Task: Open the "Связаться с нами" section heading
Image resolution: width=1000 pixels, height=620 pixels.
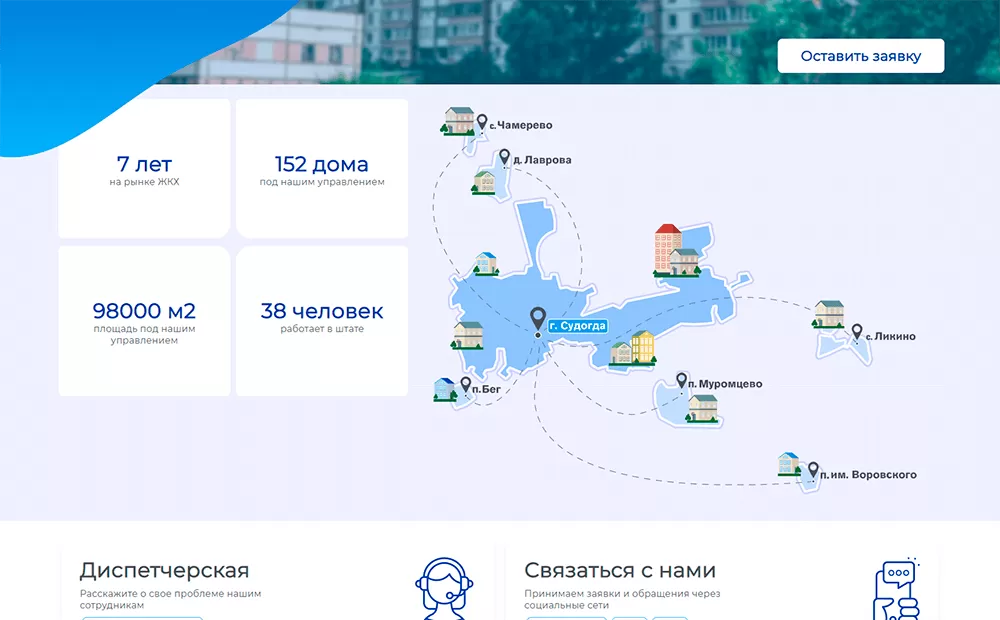Action: coord(620,571)
